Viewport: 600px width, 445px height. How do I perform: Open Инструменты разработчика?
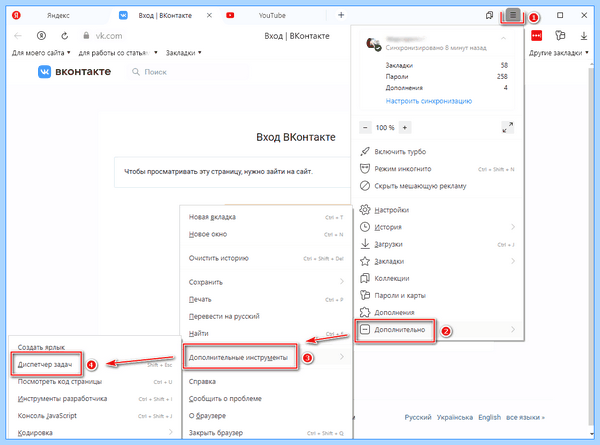click(x=95, y=398)
